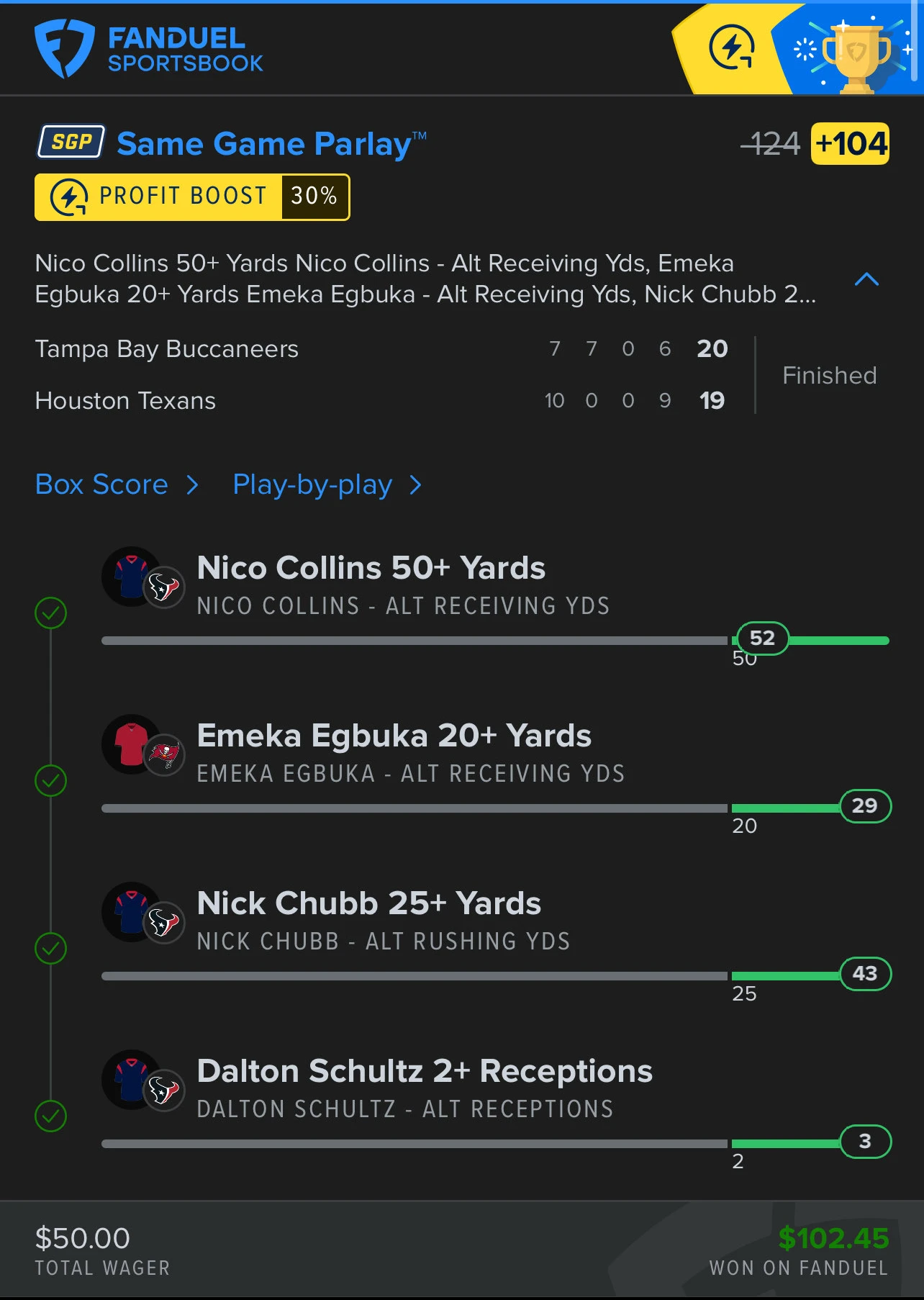The image size is (924, 1300).
Task: Click the FanDuel shield logo
Action: 64,49
